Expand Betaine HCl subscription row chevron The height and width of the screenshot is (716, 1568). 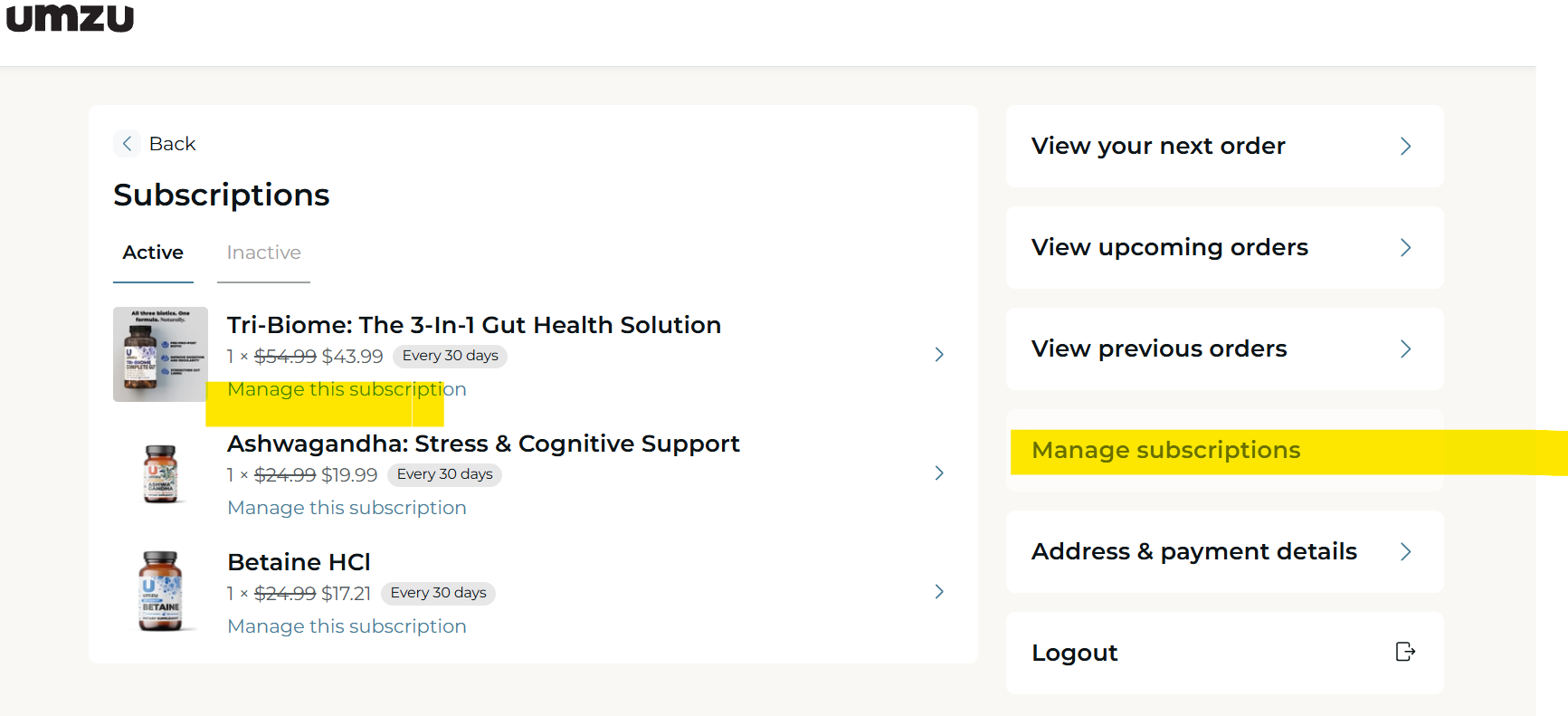tap(939, 592)
